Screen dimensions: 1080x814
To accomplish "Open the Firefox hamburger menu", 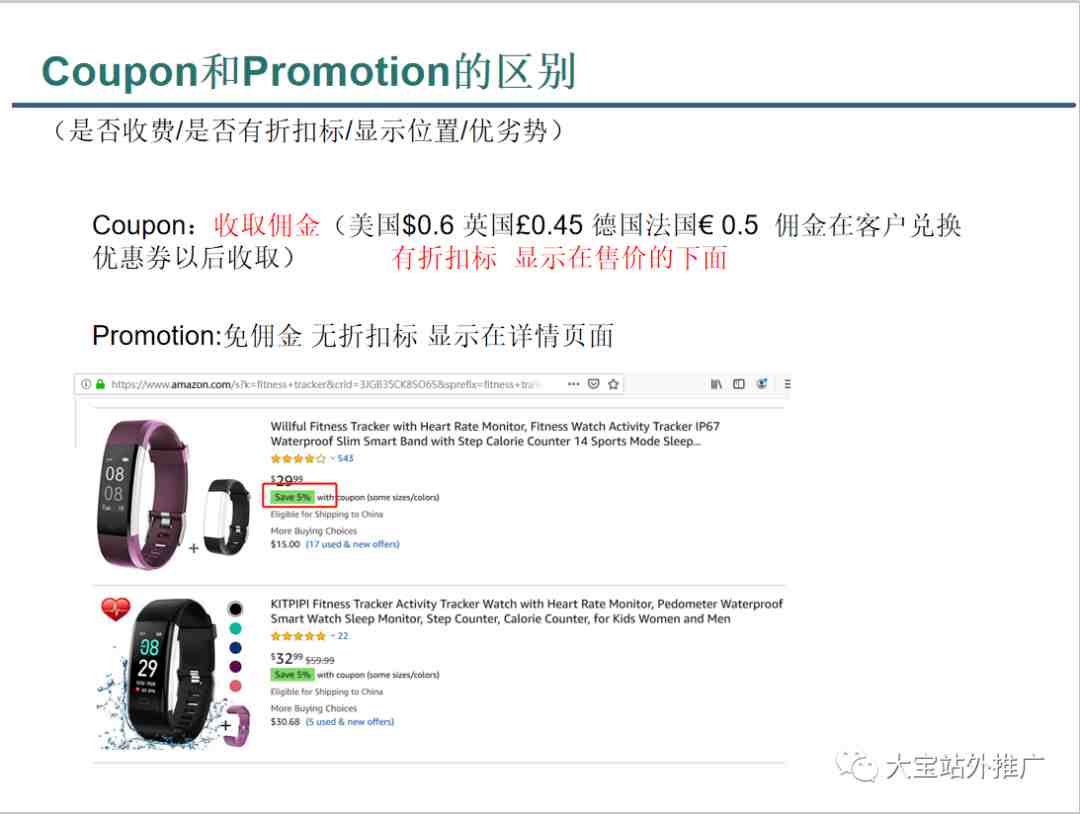I will [787, 384].
